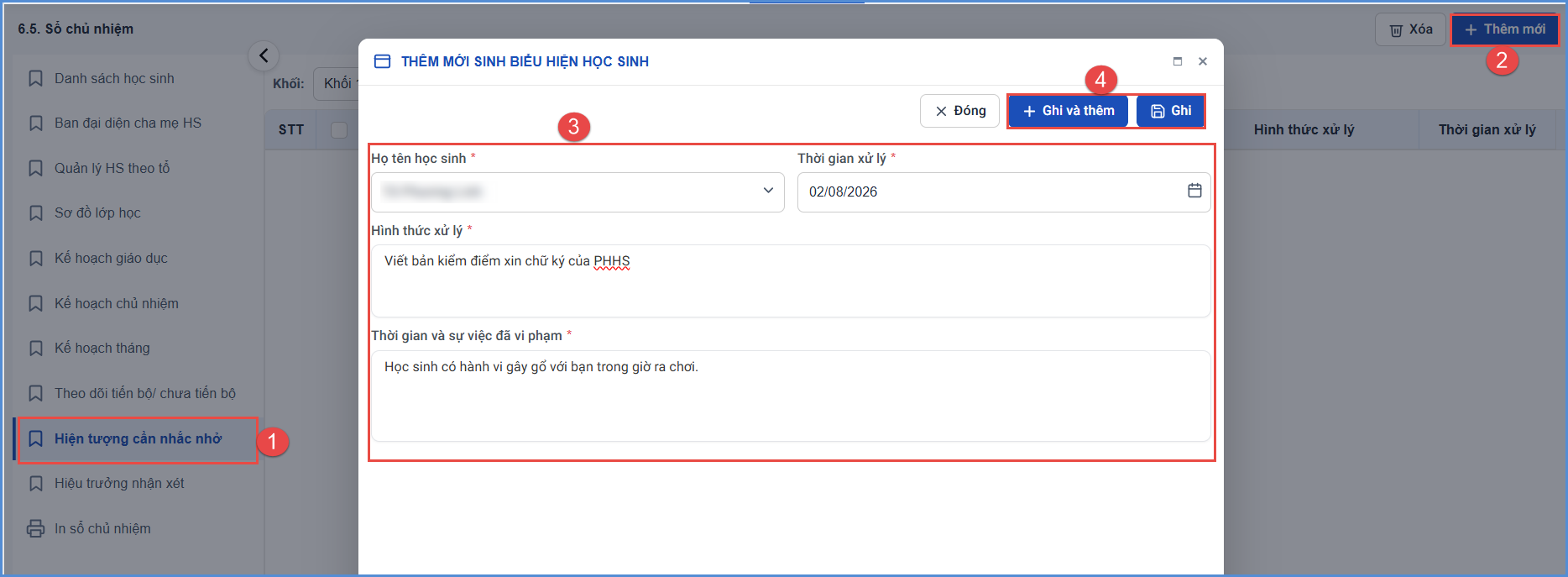
Task: Click bookmark icon beside Theo dõi tiến bộ/ chưa tiến bộ
Action: pyautogui.click(x=36, y=393)
